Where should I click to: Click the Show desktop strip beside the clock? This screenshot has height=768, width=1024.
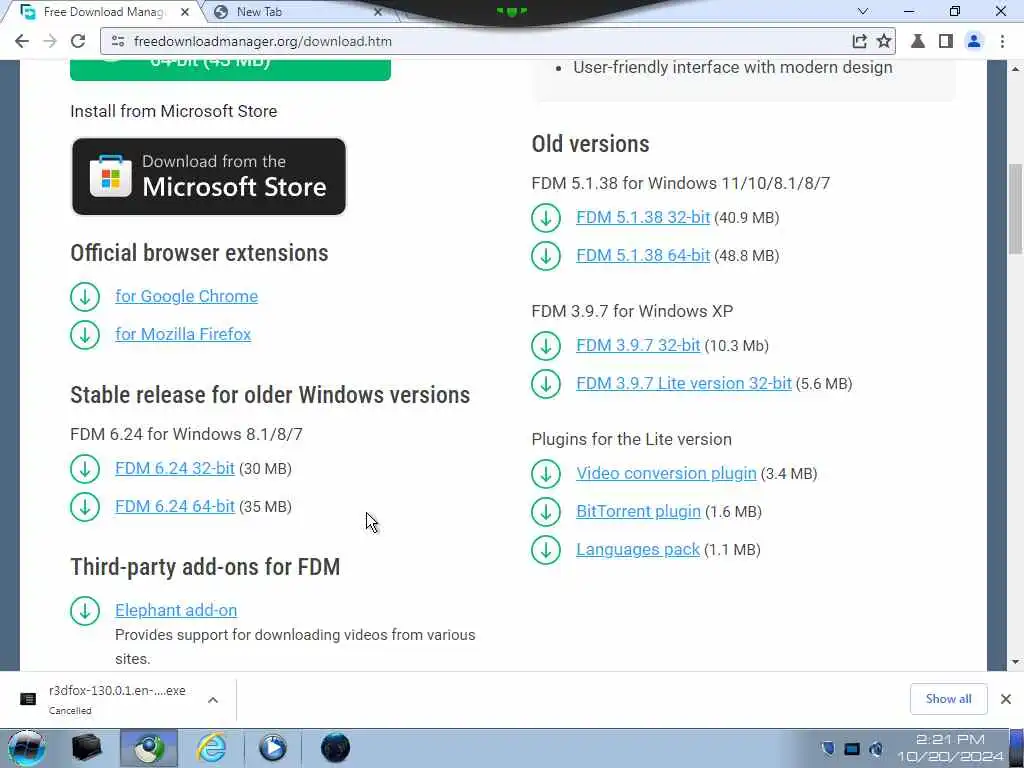click(1017, 748)
